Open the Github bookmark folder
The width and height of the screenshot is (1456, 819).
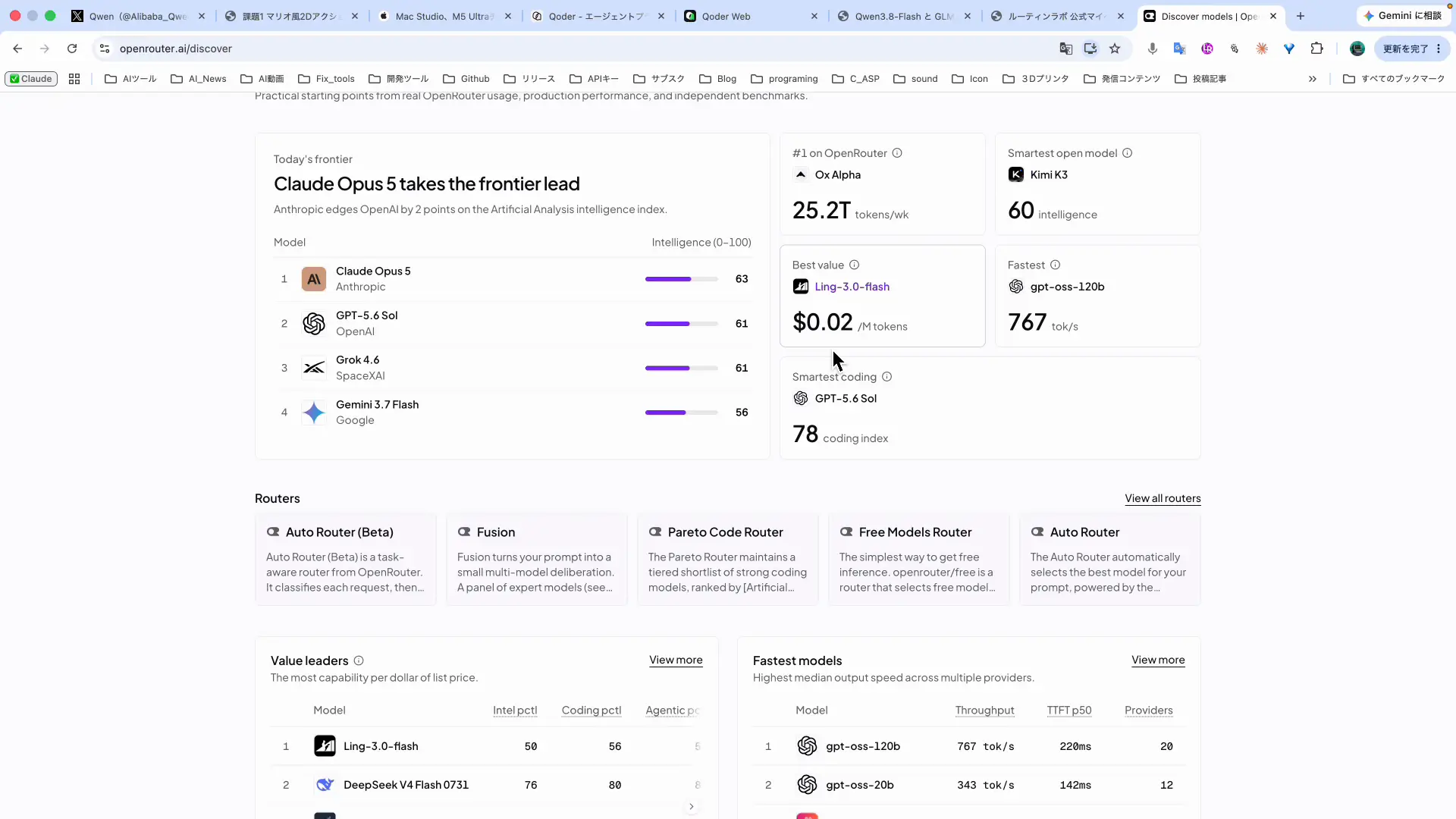pyautogui.click(x=466, y=79)
